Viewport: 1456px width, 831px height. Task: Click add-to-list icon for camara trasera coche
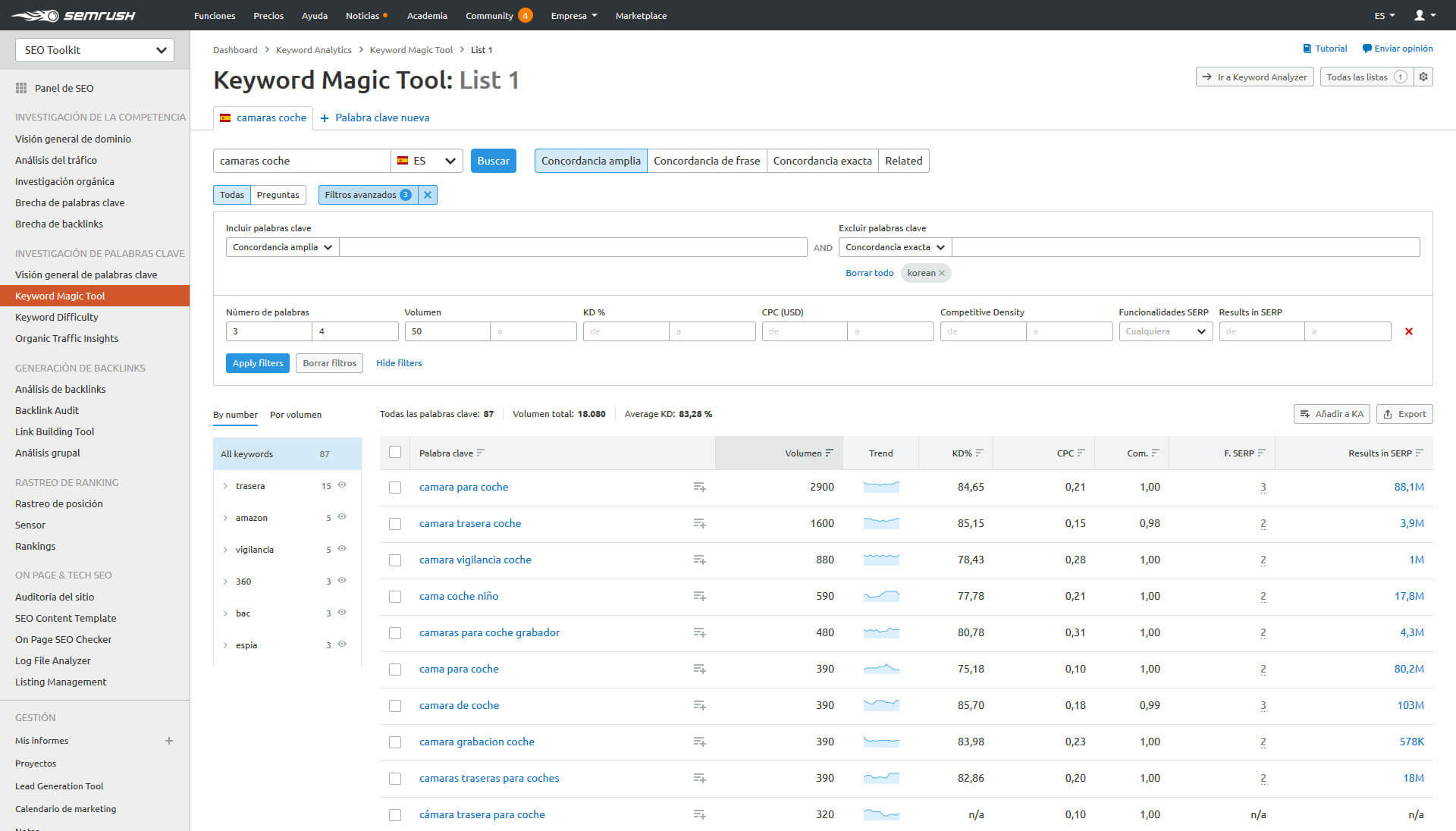(x=699, y=523)
